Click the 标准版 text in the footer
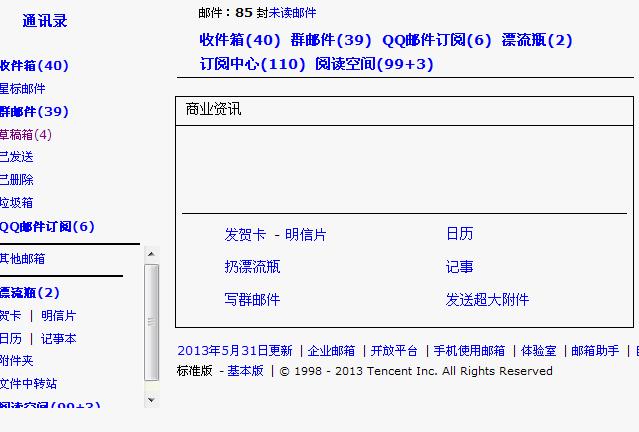Viewport: 639px width, 432px height. 195,370
